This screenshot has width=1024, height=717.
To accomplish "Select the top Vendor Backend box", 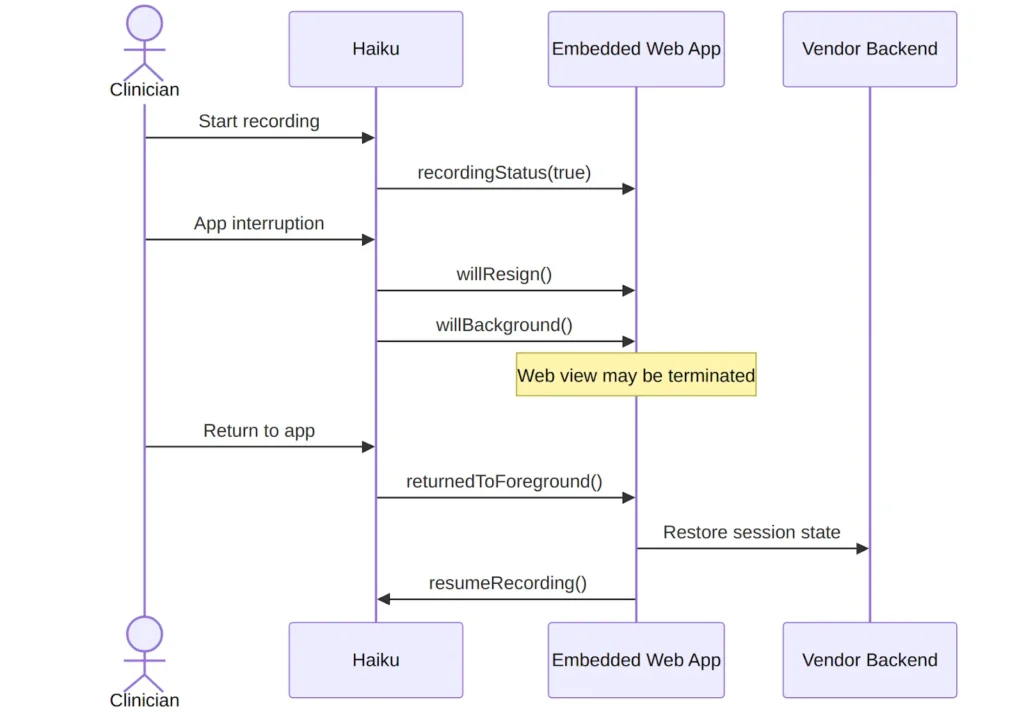I will (x=870, y=49).
